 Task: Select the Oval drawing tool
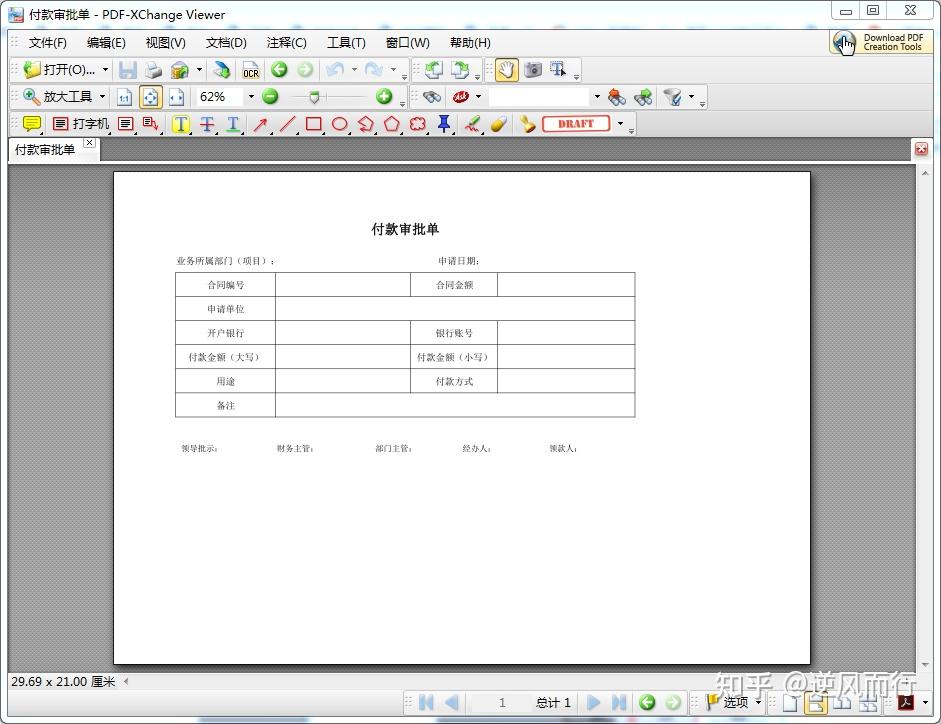click(x=340, y=124)
